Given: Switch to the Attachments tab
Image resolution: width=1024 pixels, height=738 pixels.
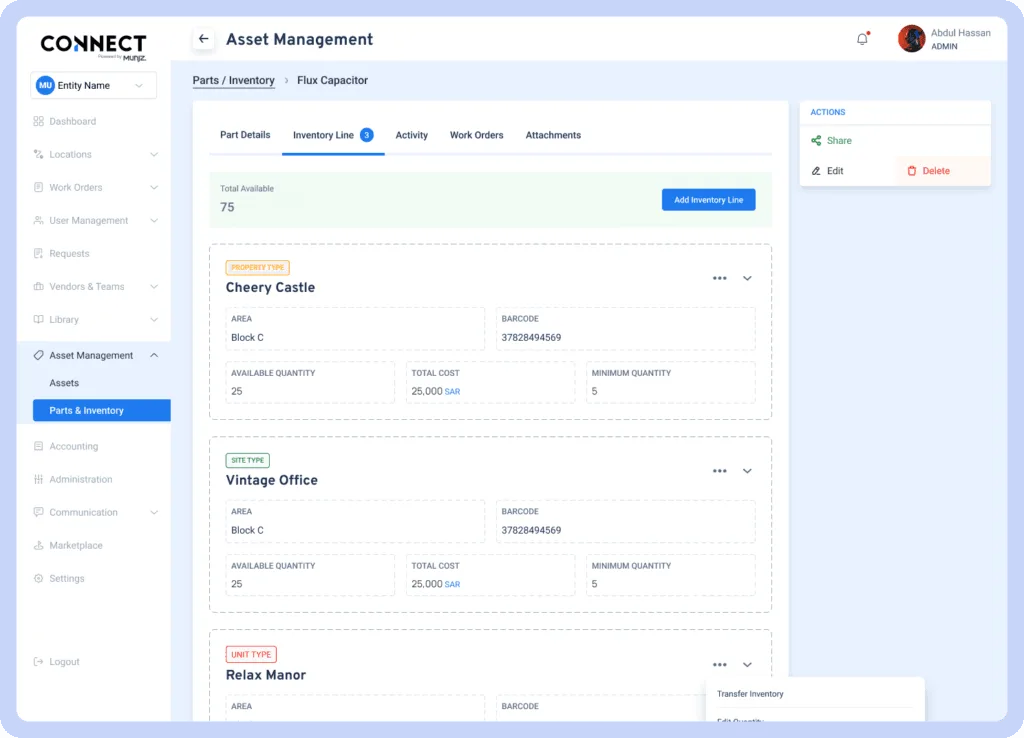Looking at the screenshot, I should 553,135.
